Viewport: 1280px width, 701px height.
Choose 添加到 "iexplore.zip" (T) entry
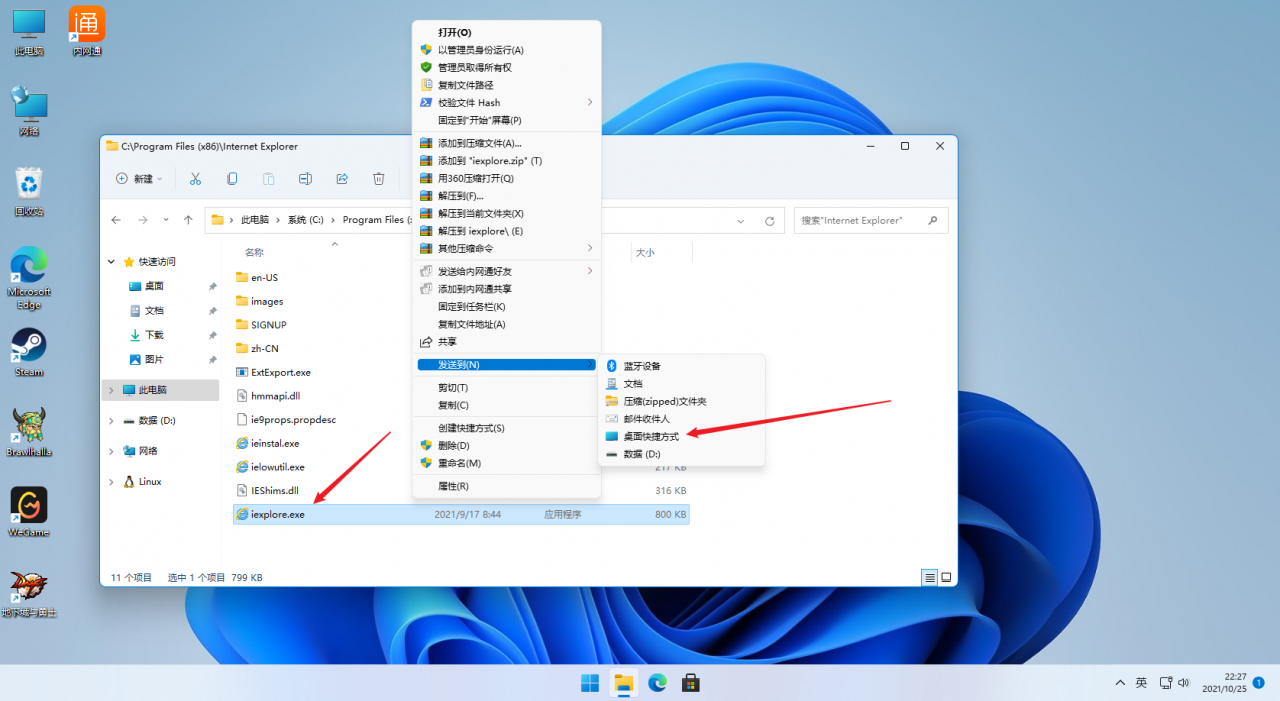tap(506, 160)
